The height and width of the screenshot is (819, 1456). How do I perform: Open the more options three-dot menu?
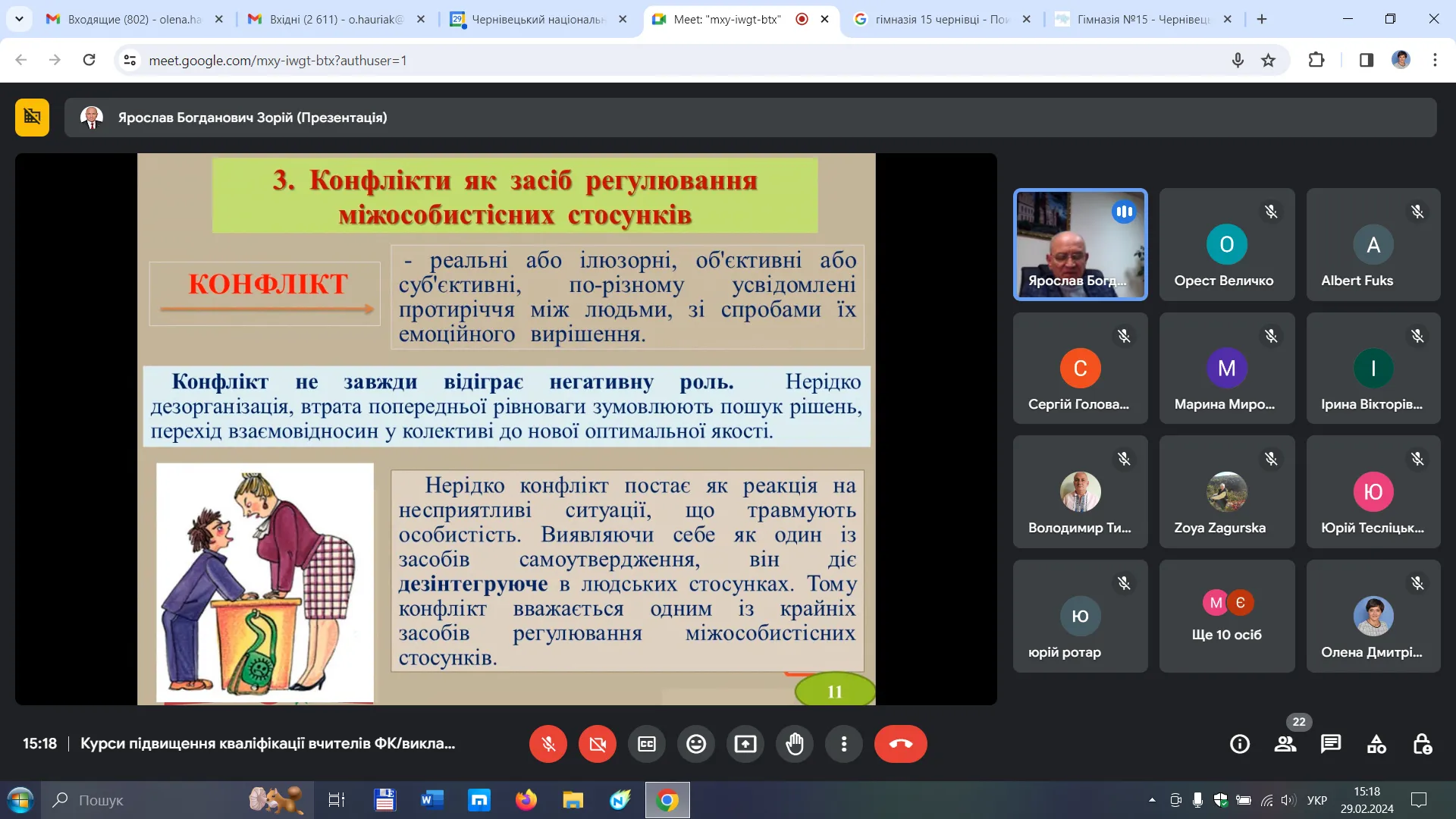(x=844, y=744)
